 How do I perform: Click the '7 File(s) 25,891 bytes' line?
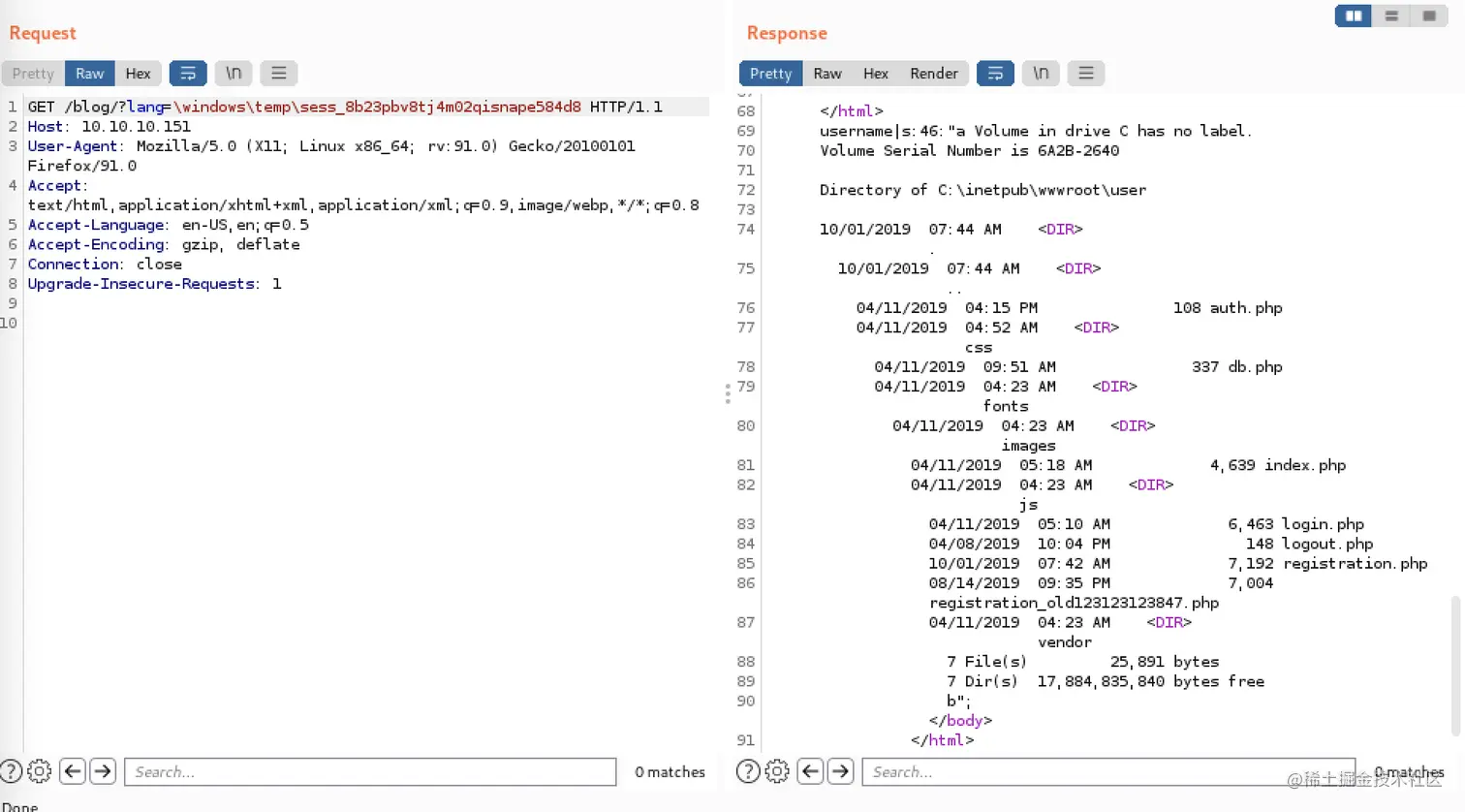[x=1083, y=662]
